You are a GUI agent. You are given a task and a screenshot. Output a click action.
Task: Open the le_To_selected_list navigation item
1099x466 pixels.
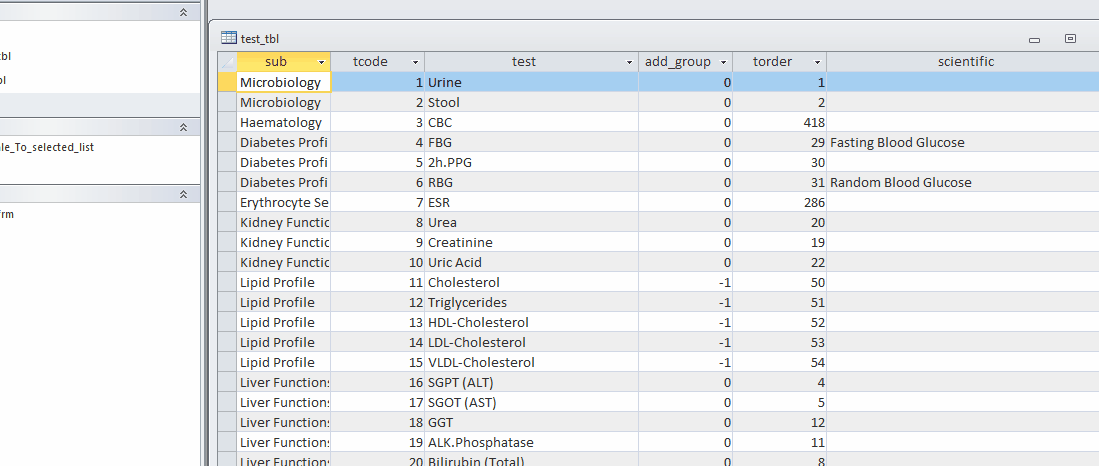[x=54, y=147]
